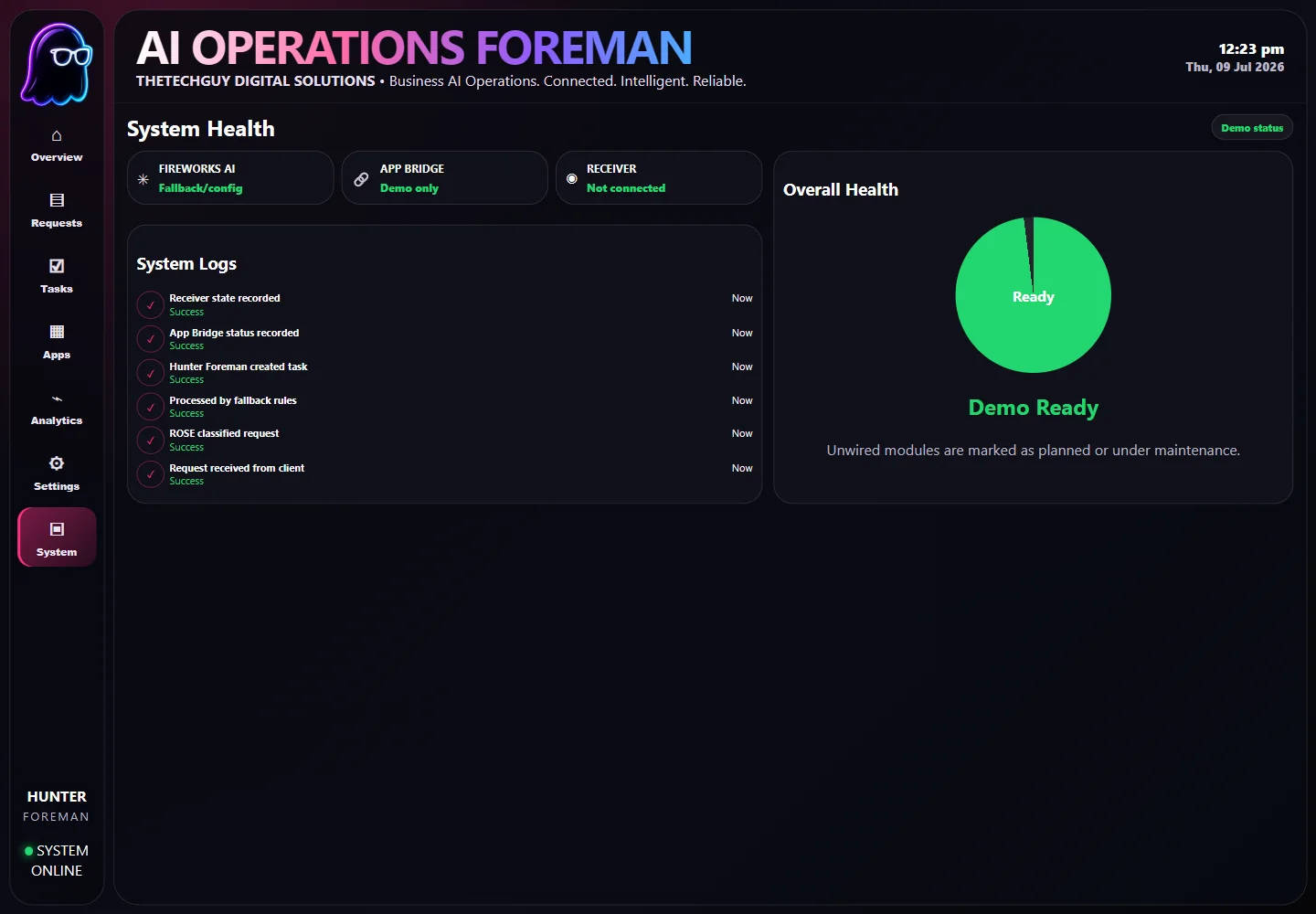Click the green System Online status dot
The height and width of the screenshot is (914, 1316).
(x=28, y=851)
